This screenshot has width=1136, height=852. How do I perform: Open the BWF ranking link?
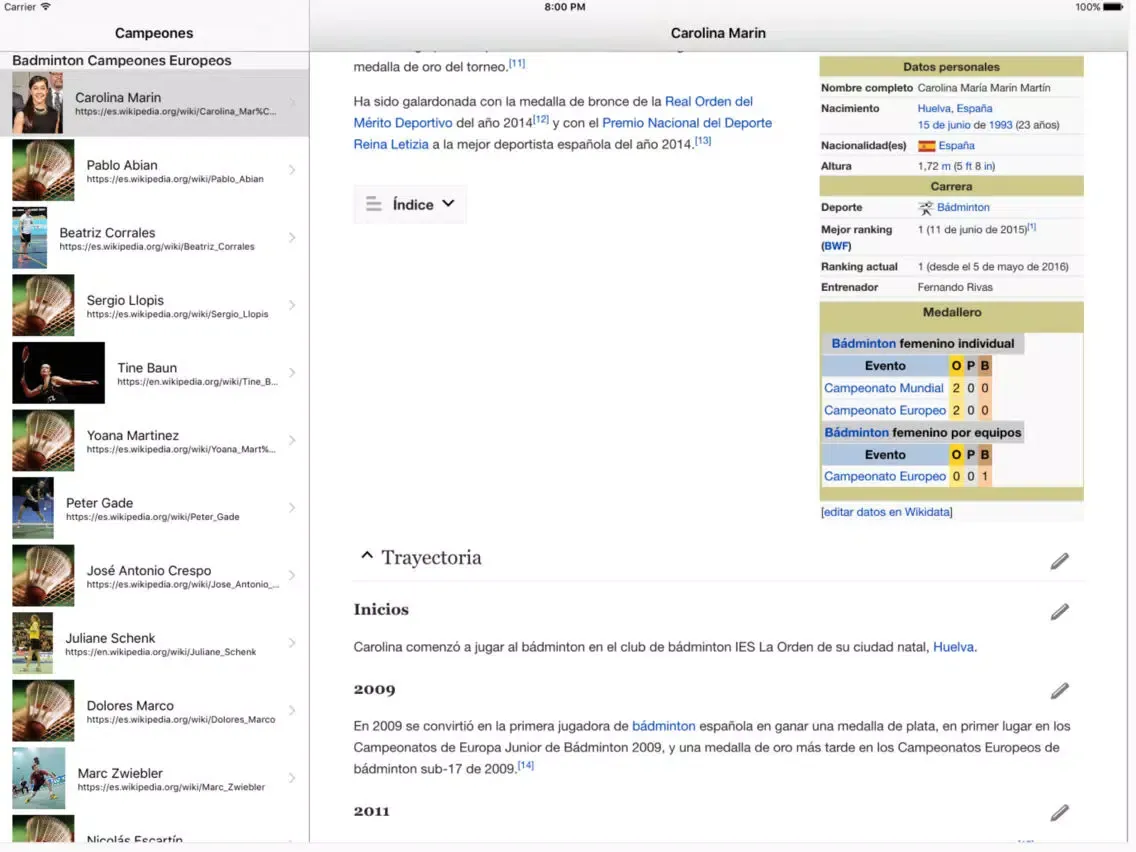836,246
